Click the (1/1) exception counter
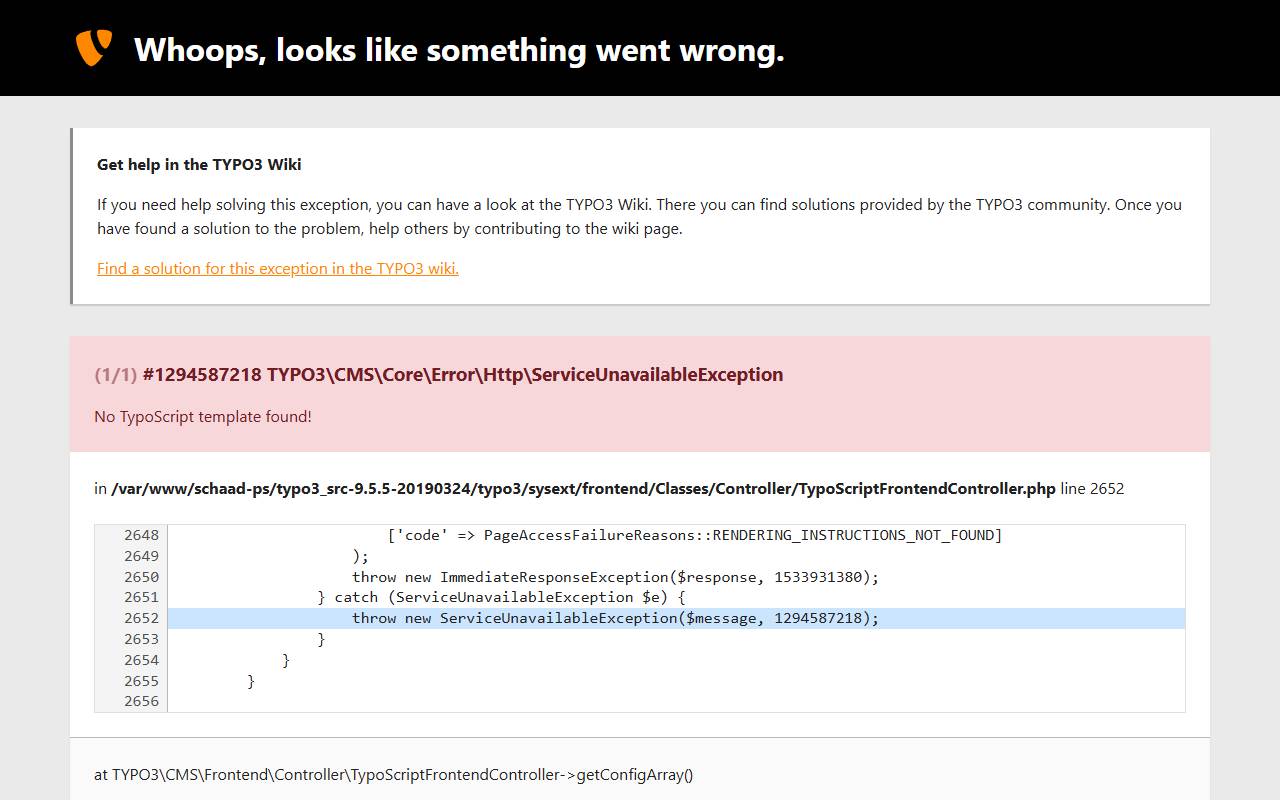1280x800 pixels. point(115,374)
